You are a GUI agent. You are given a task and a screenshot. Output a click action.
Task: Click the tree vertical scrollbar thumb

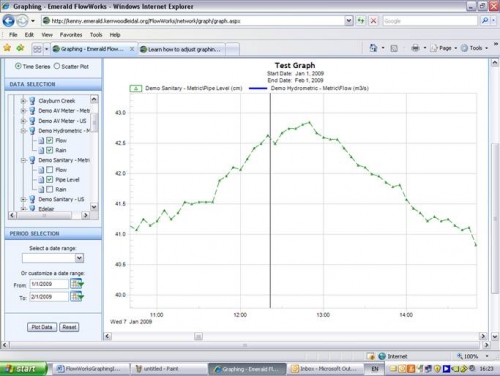pos(94,122)
